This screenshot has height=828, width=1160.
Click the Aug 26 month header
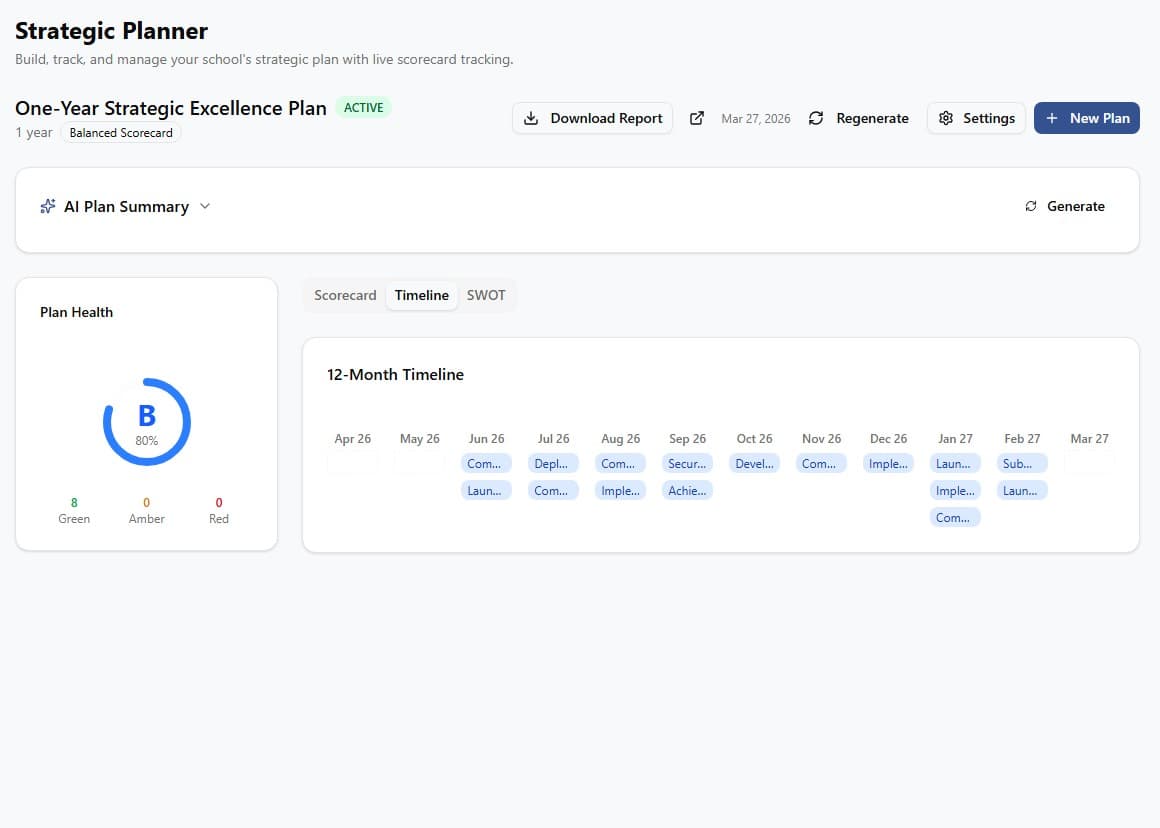point(620,439)
